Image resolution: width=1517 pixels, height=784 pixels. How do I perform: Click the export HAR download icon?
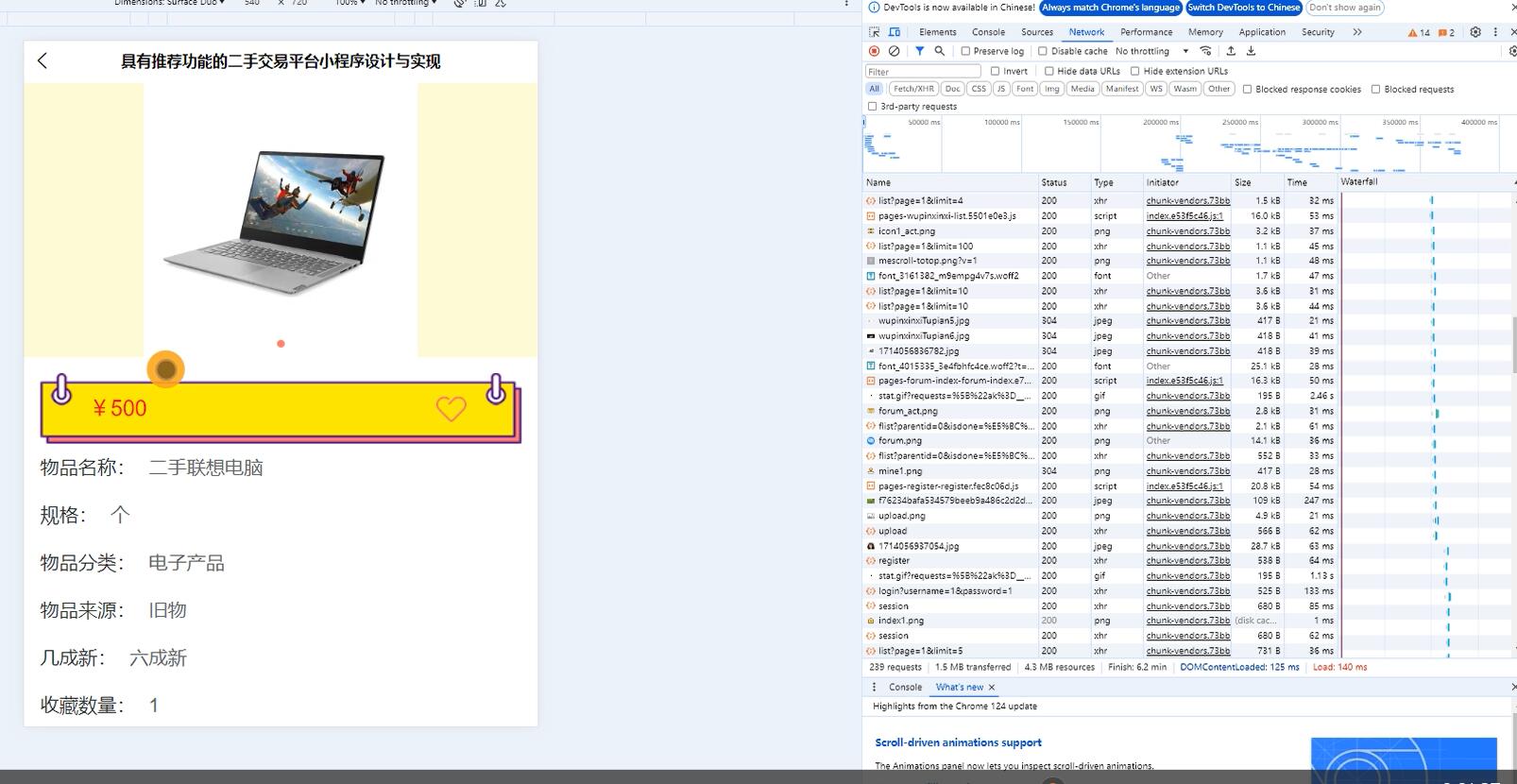1251,51
